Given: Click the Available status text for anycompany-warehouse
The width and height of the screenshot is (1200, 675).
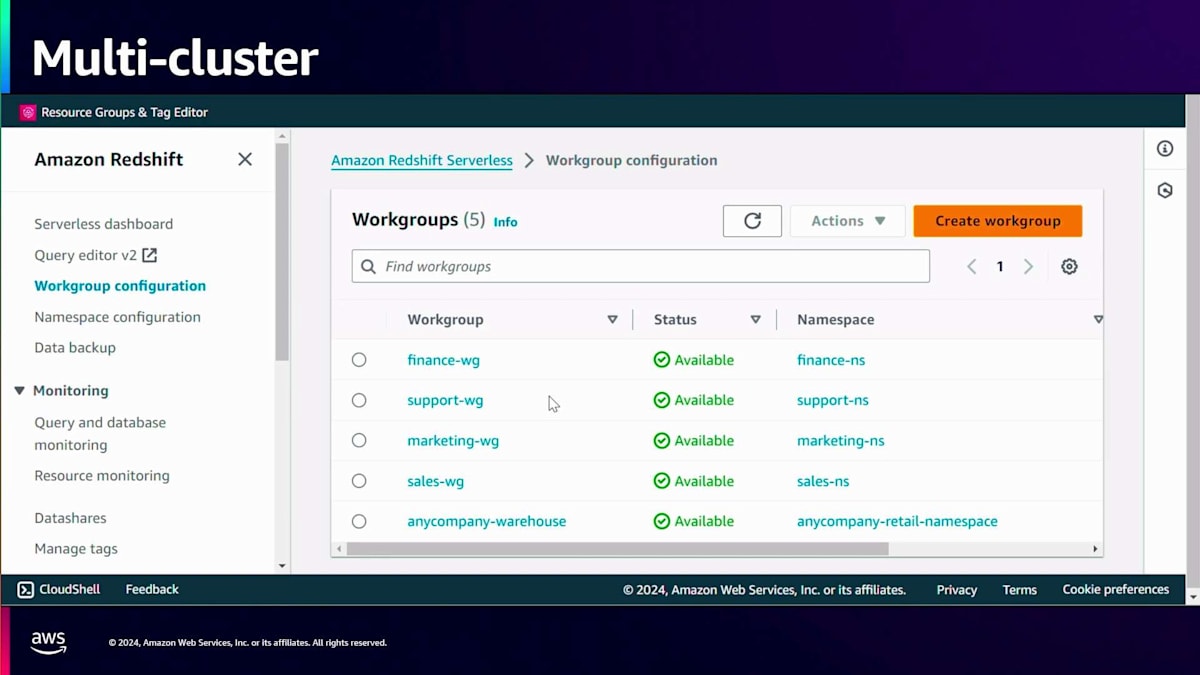Looking at the screenshot, I should [x=704, y=521].
